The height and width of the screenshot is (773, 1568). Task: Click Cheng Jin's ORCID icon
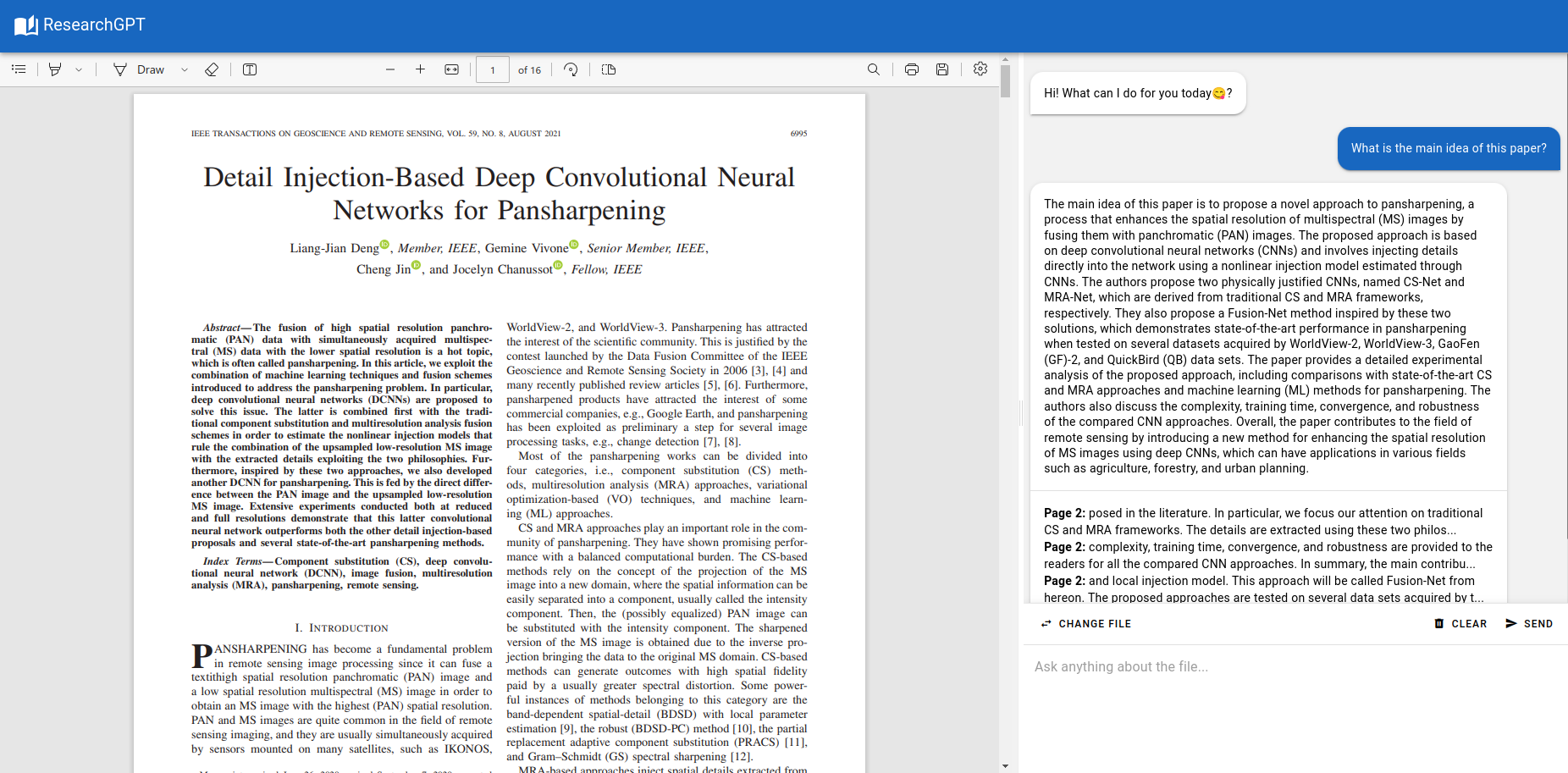pyautogui.click(x=416, y=266)
